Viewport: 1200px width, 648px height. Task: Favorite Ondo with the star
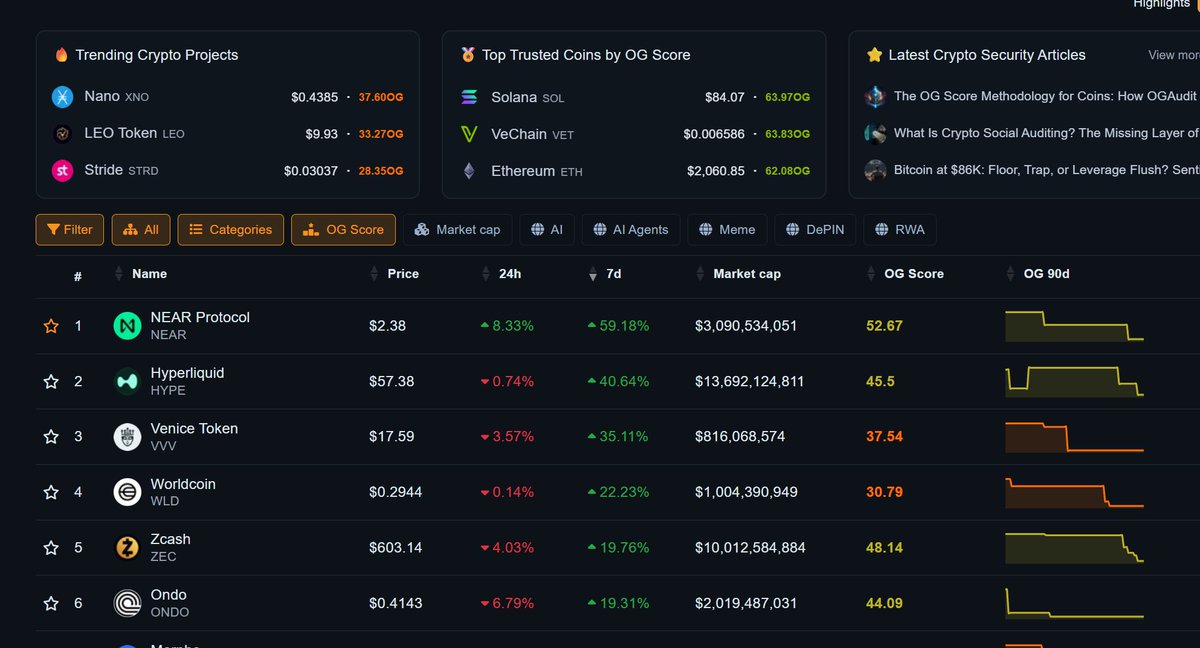tap(51, 603)
